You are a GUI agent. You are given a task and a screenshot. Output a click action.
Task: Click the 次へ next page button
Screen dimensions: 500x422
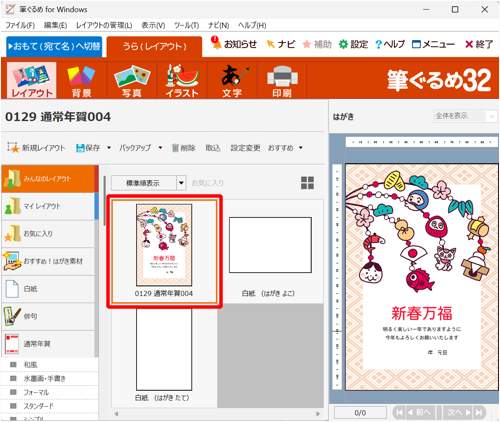click(x=458, y=413)
